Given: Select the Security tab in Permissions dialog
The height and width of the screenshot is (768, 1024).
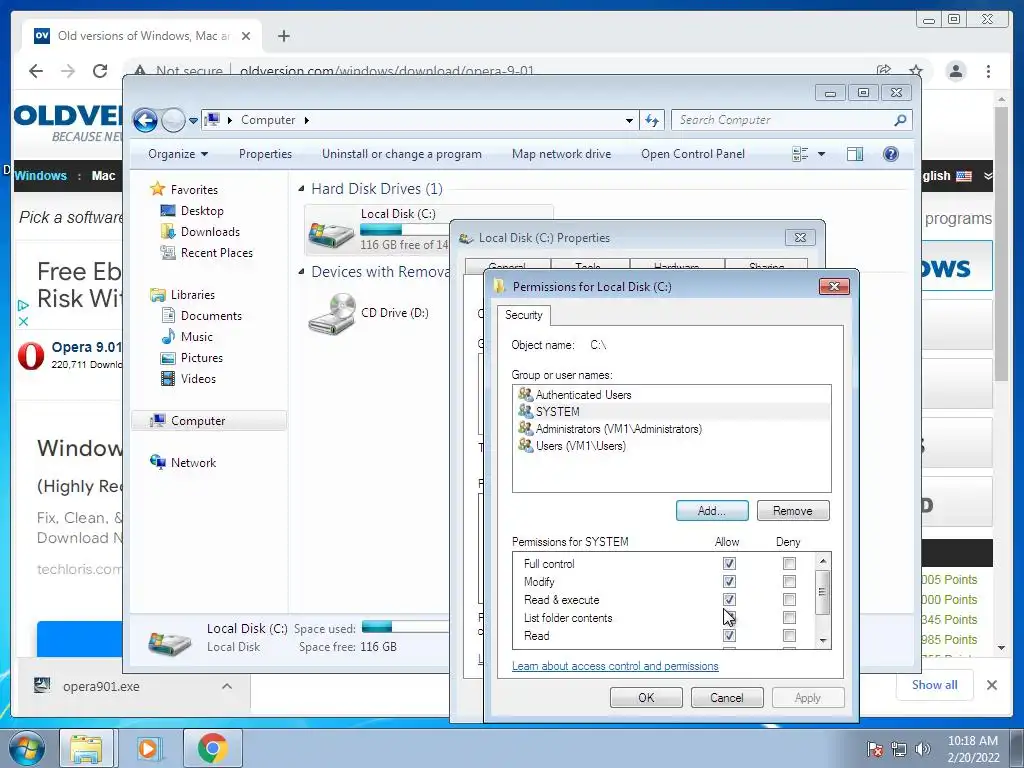Looking at the screenshot, I should [524, 315].
